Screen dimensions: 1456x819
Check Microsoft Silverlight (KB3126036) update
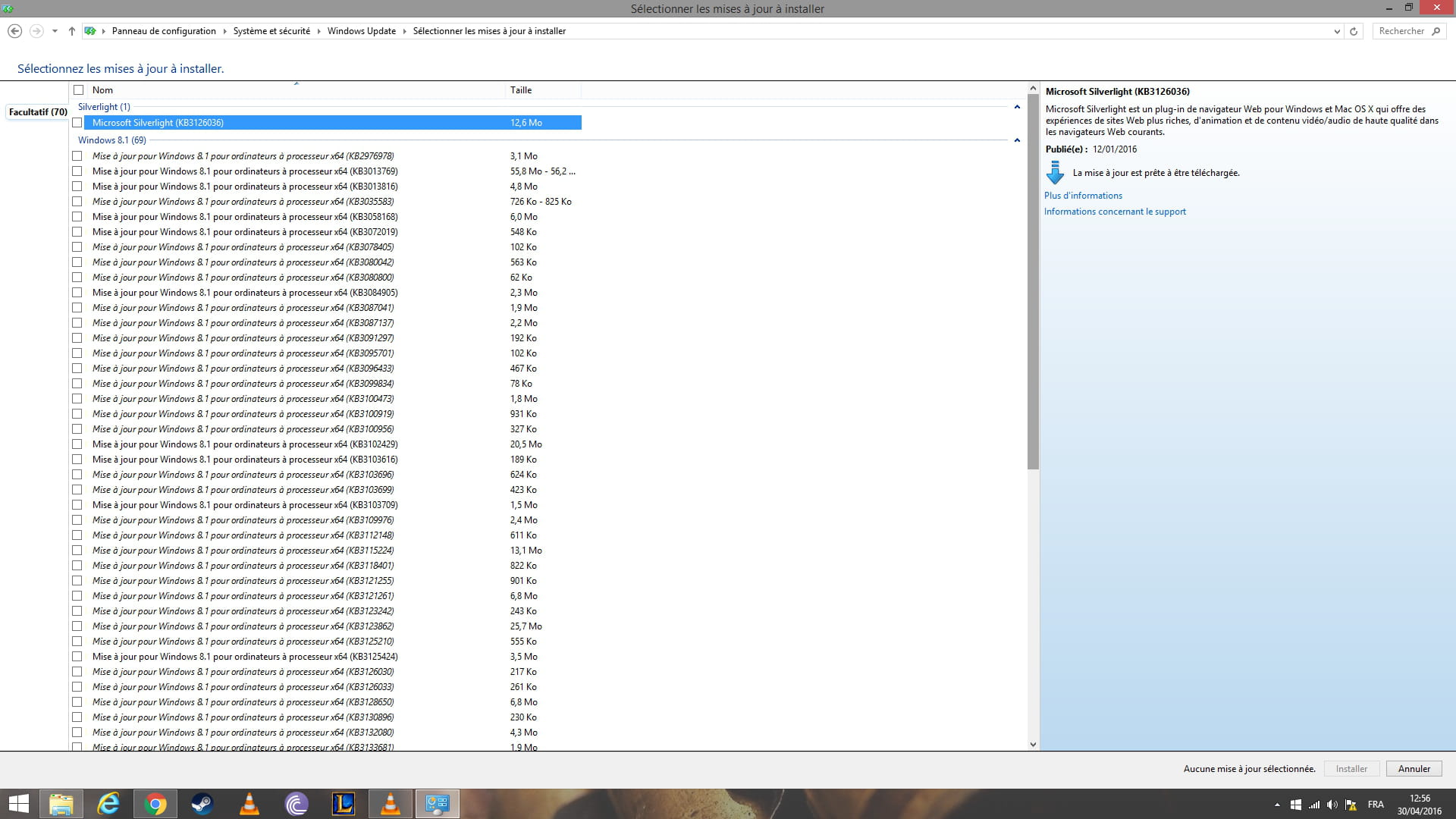[77, 122]
